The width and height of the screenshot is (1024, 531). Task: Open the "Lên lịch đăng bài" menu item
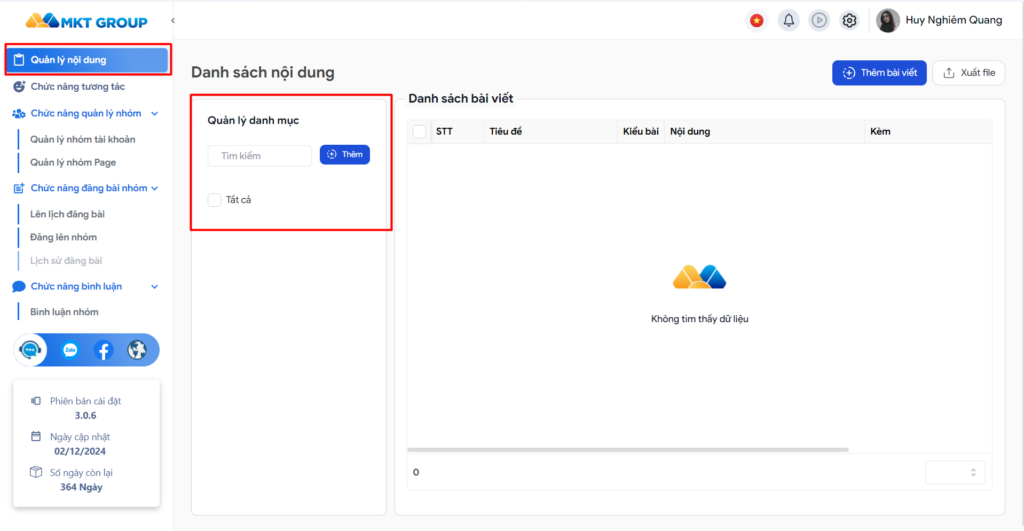click(67, 214)
